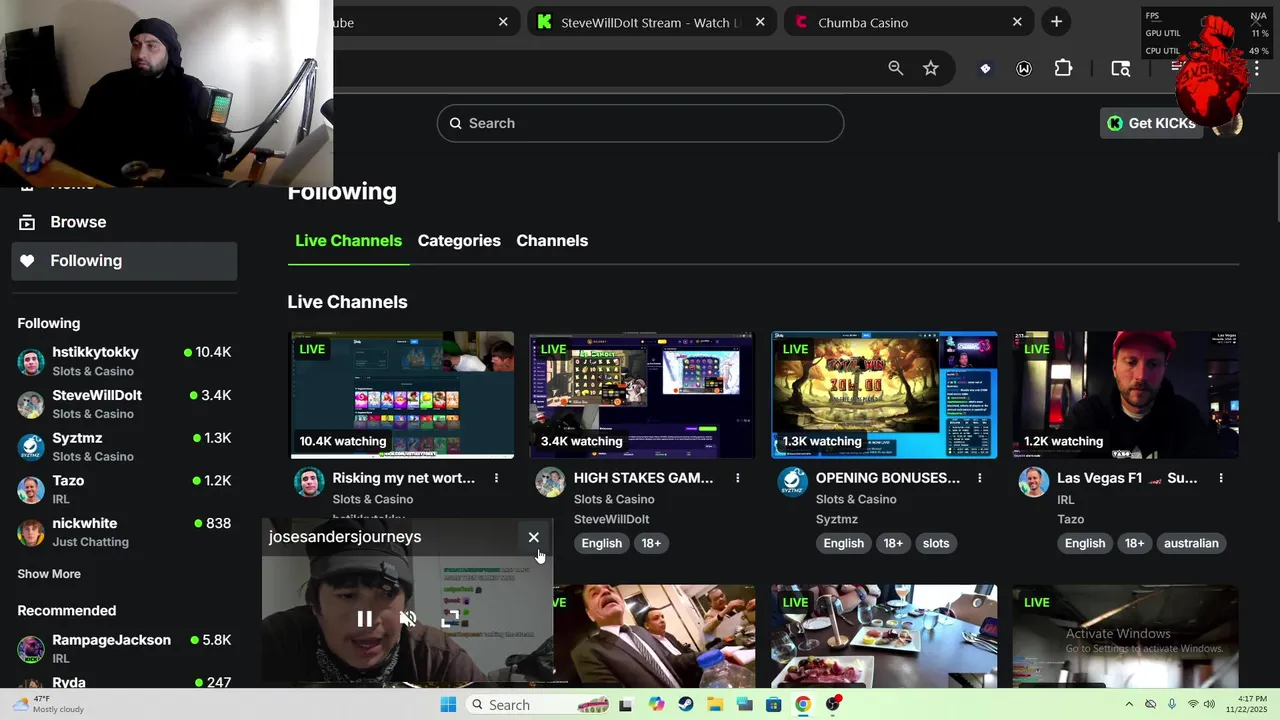Expand the josesandersjourneys mini player

click(450, 618)
